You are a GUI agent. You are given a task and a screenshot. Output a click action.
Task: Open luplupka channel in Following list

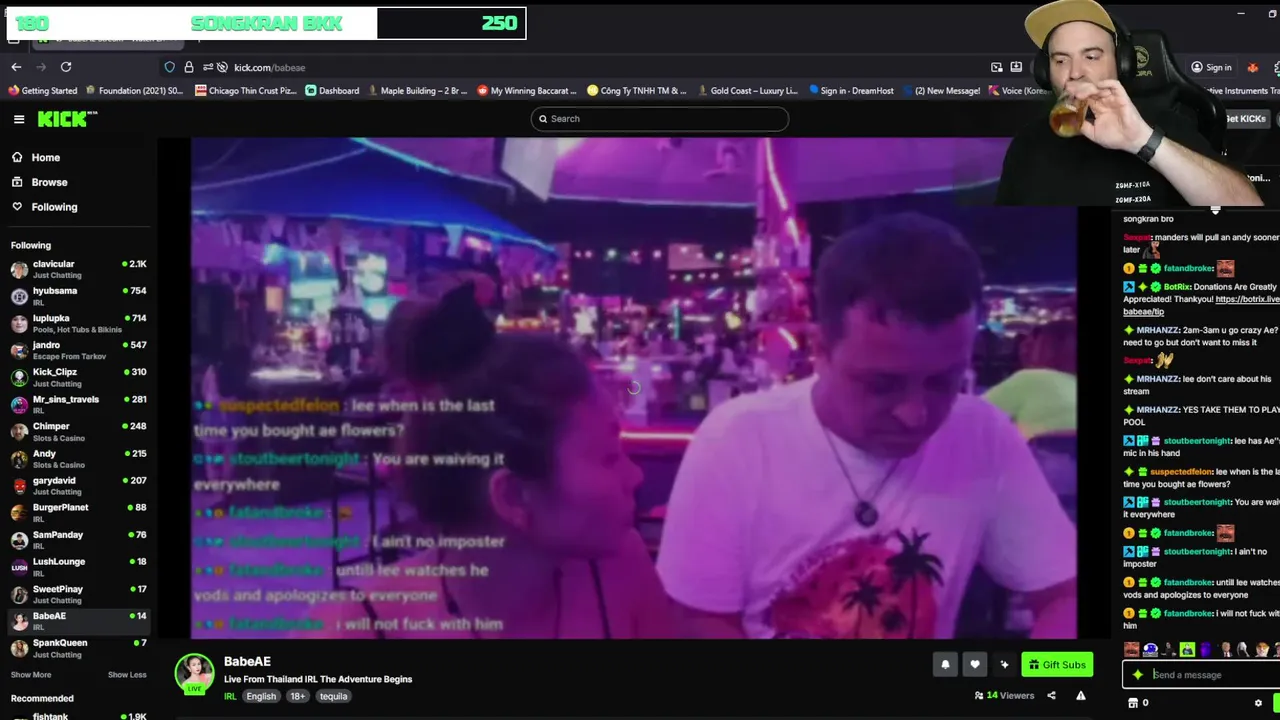(x=78, y=323)
